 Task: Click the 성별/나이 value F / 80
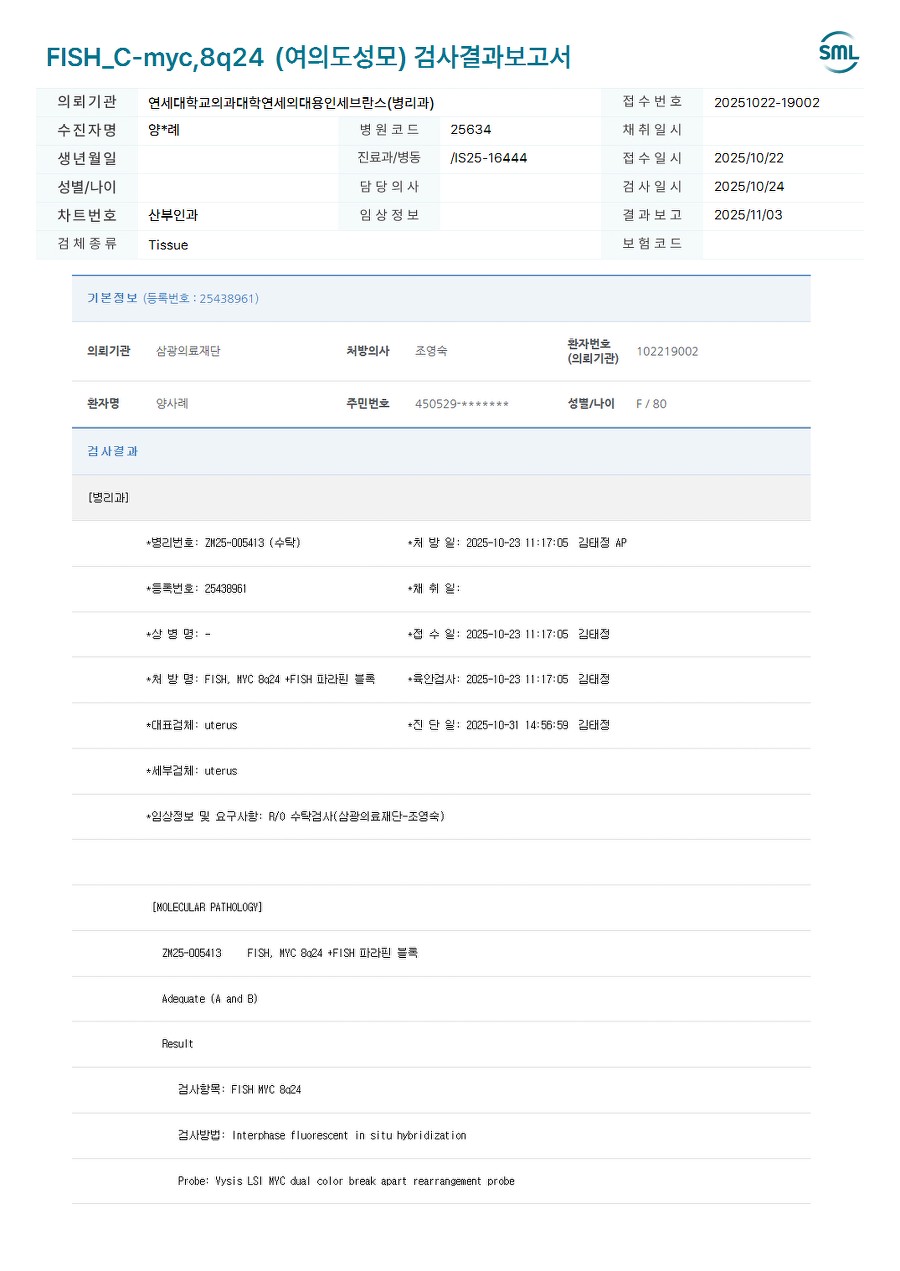click(651, 404)
